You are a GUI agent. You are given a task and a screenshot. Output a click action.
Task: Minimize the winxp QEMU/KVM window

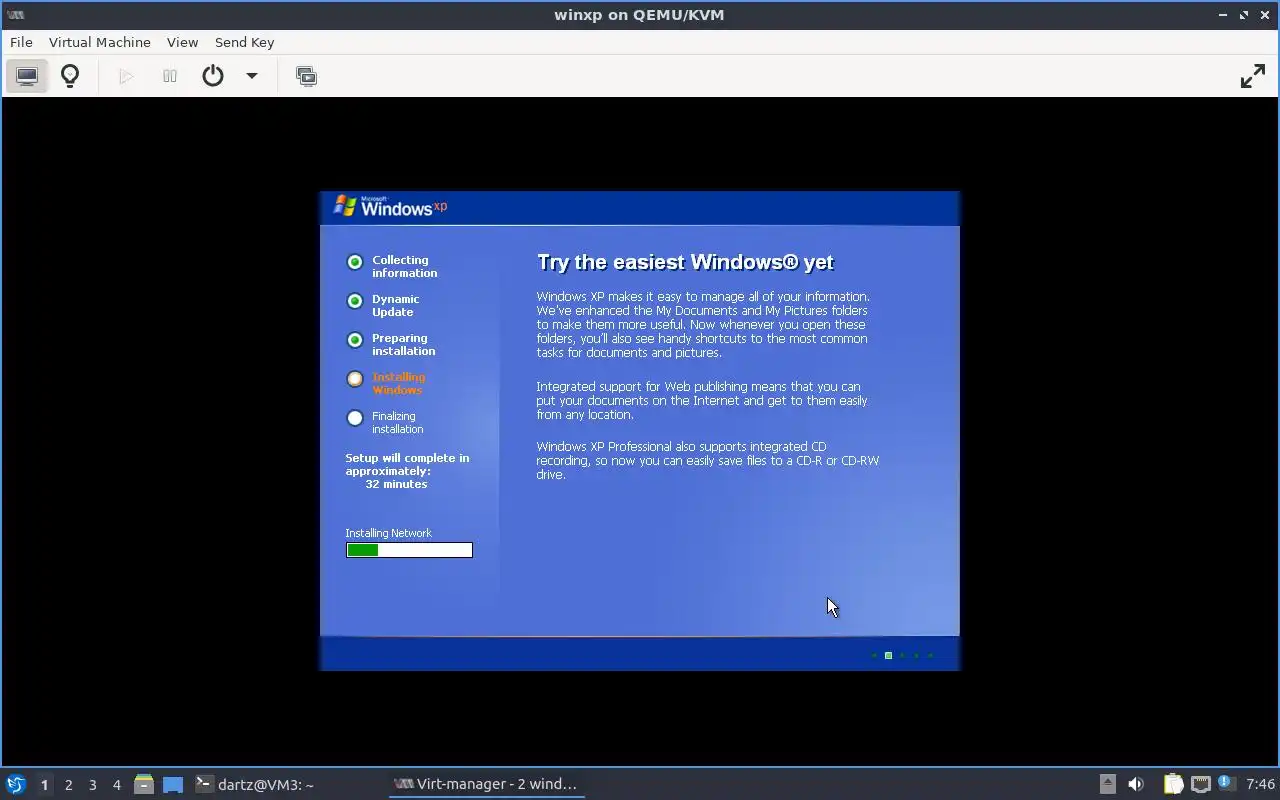1223,15
